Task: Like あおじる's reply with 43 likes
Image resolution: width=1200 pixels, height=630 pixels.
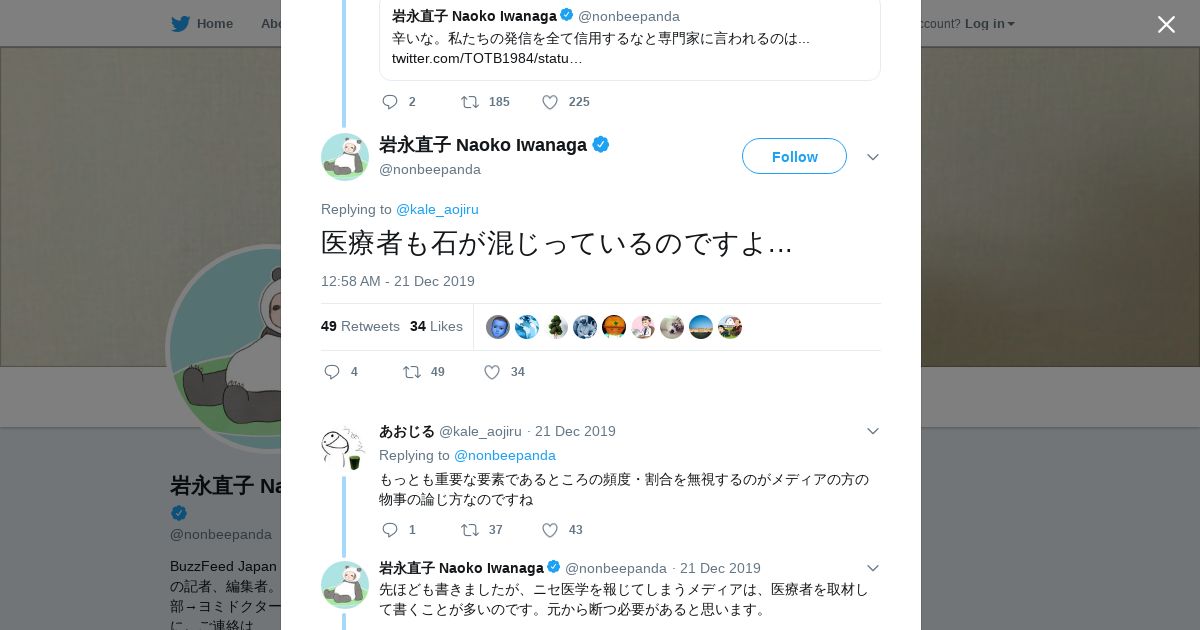Action: click(x=550, y=530)
